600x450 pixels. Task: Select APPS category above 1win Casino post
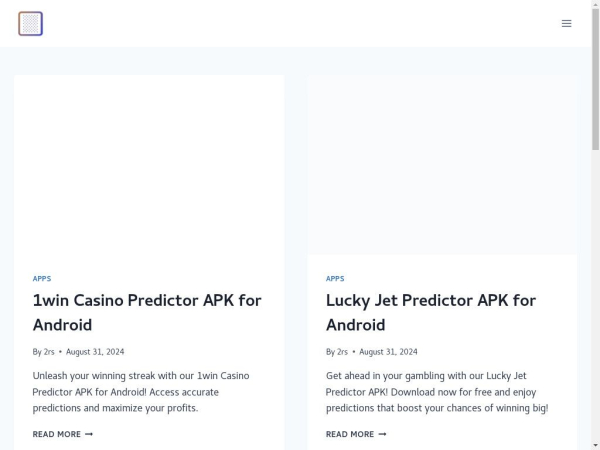[x=42, y=279]
